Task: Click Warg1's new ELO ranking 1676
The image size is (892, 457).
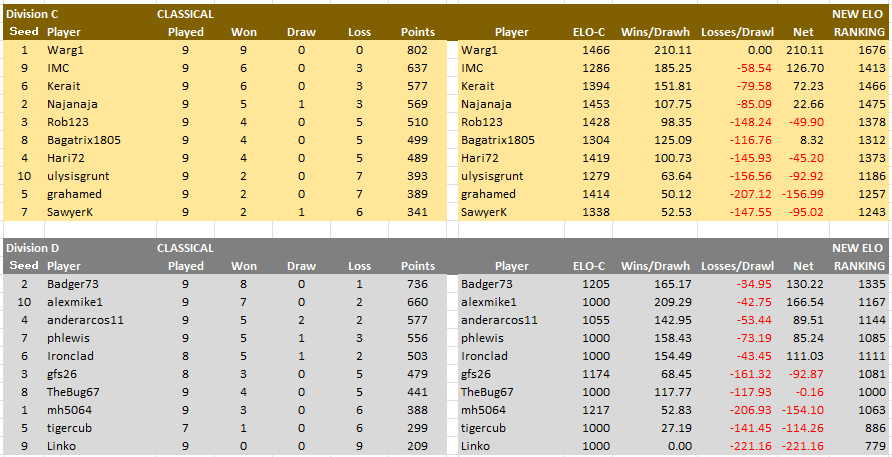Action: coord(871,50)
